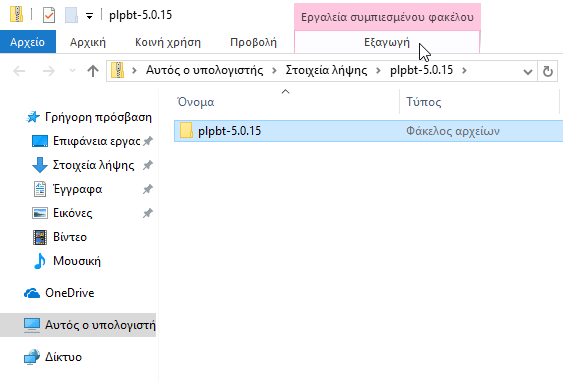Click the Βίντεο film strip icon
563x382 pixels.
click(x=39, y=237)
